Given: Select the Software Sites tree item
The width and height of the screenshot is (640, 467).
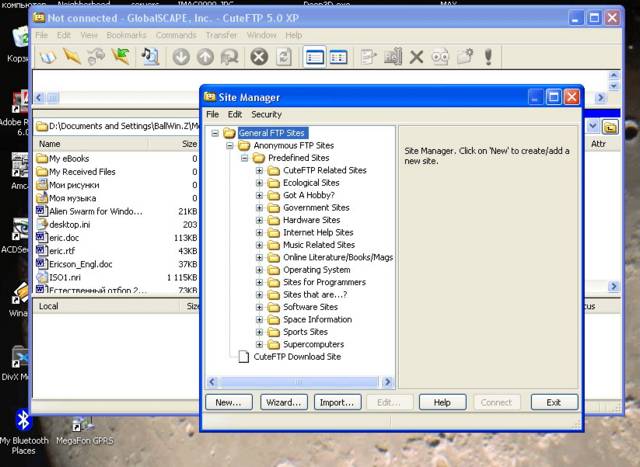Looking at the screenshot, I should [x=311, y=307].
